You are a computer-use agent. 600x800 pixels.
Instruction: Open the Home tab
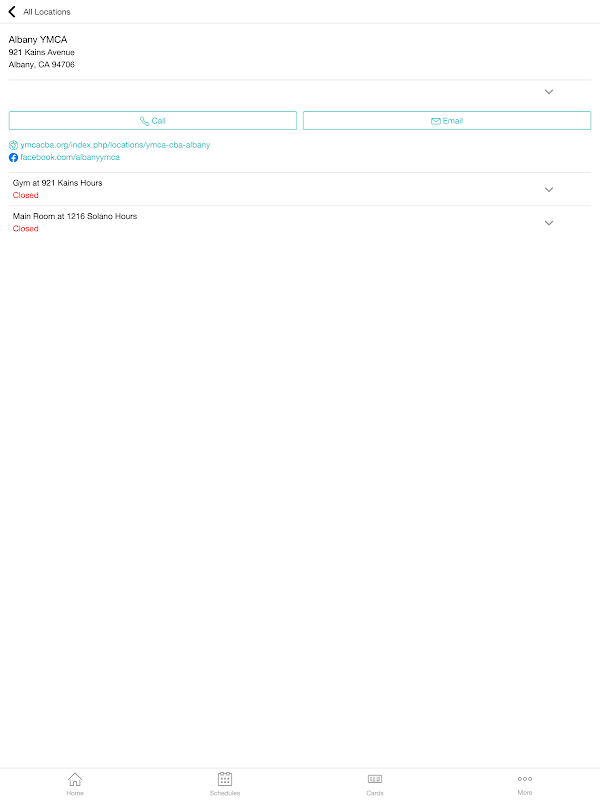coord(75,784)
